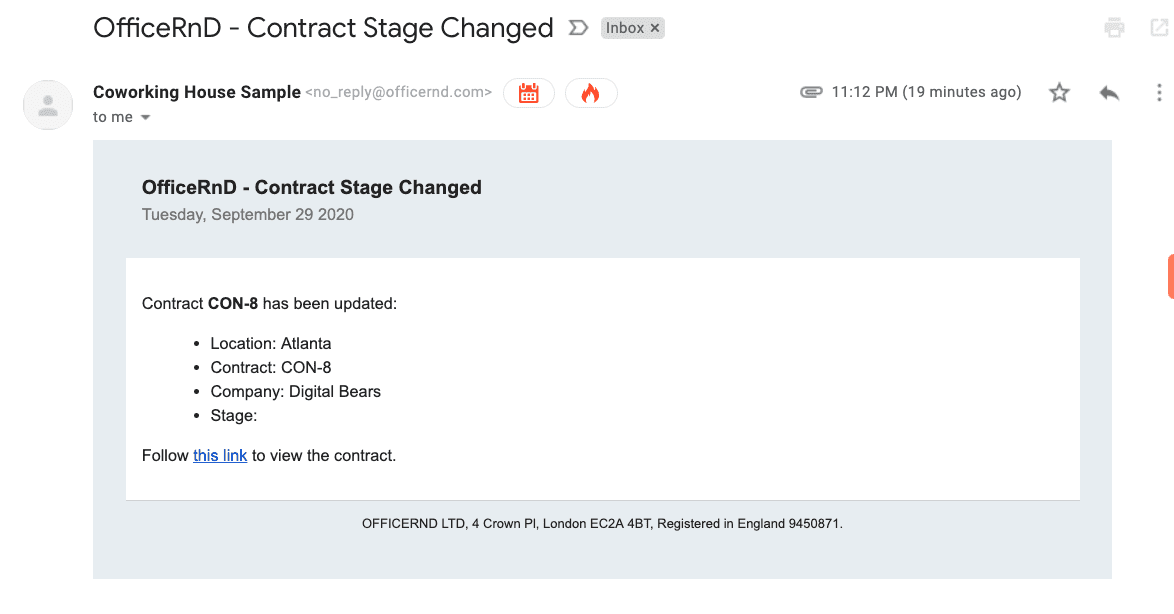Click the no_reply@officernd.com address
Image resolution: width=1174 pixels, height=614 pixels.
pyautogui.click(x=398, y=92)
